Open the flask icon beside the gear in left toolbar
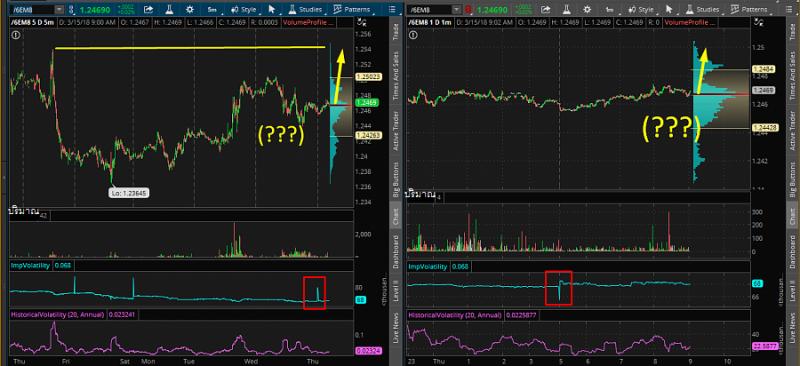 [169, 9]
